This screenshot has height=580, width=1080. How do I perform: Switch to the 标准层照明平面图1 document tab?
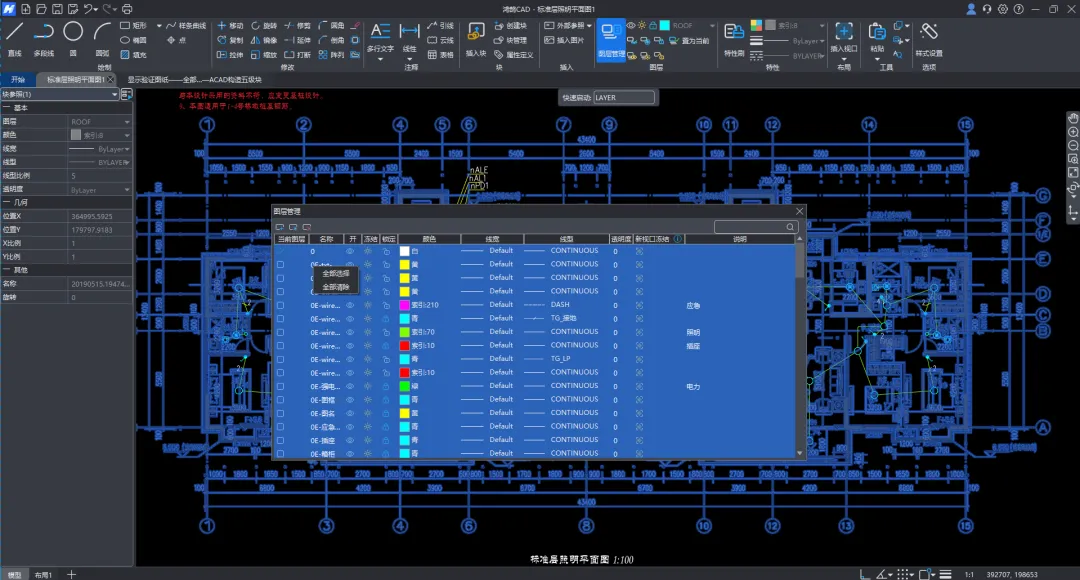click(x=75, y=80)
